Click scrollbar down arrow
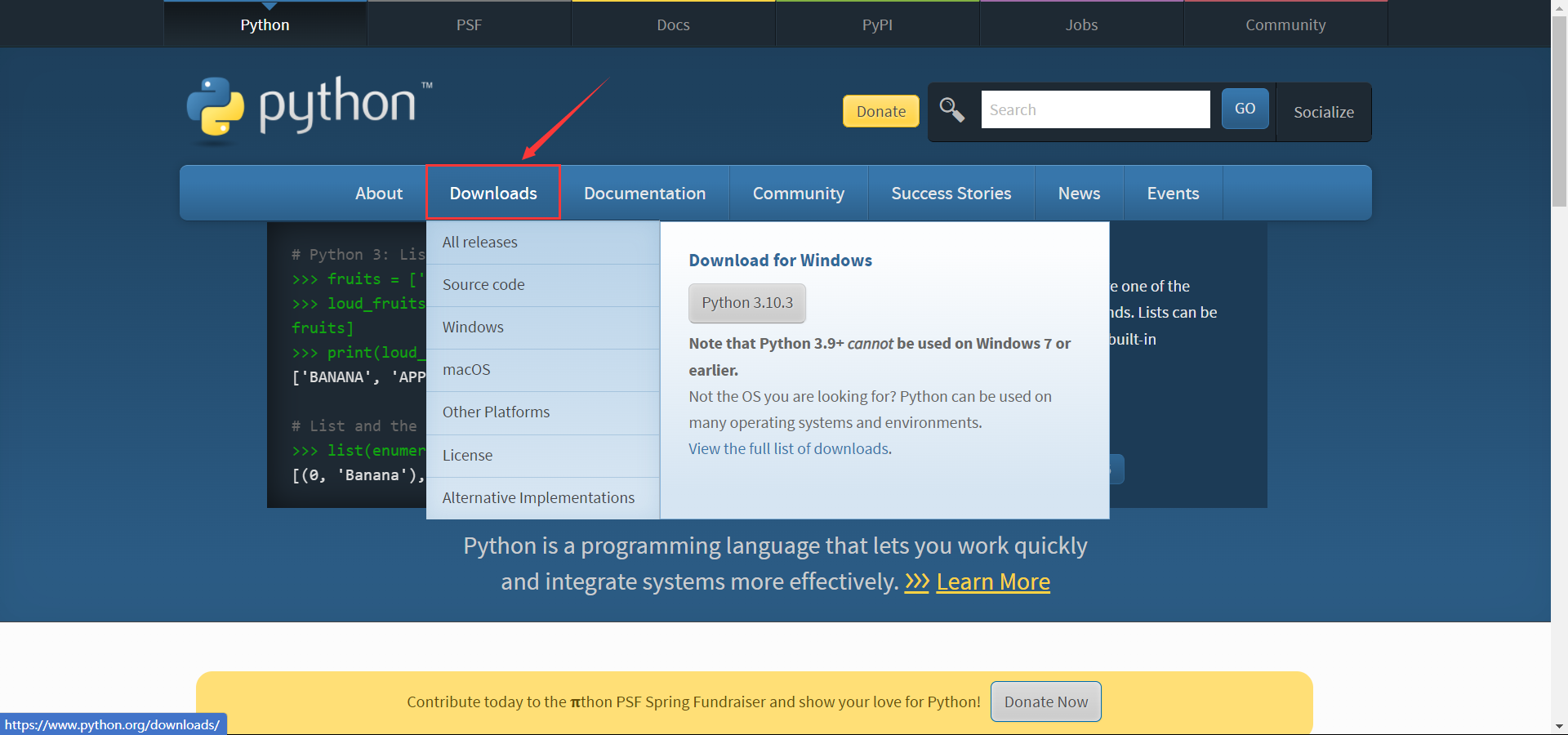Viewport: 1568px width, 735px height. 1559,726
